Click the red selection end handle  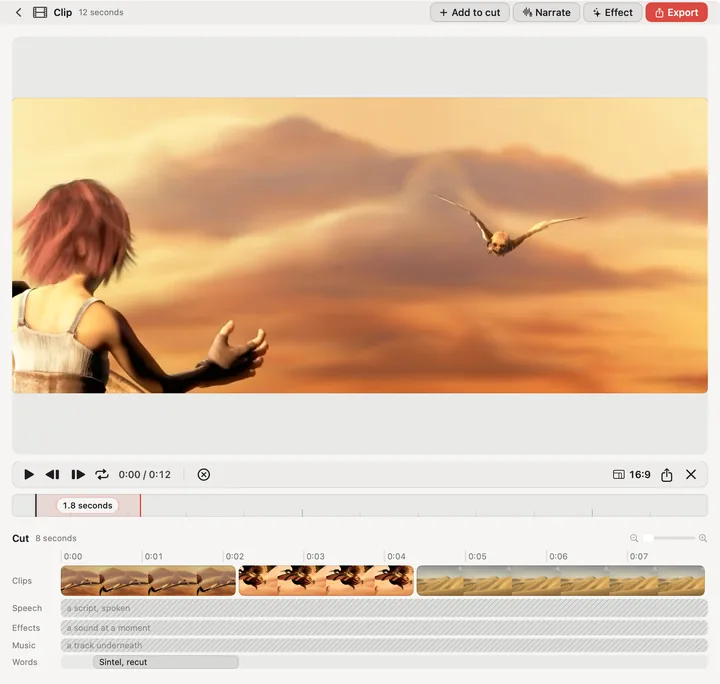tap(141, 505)
